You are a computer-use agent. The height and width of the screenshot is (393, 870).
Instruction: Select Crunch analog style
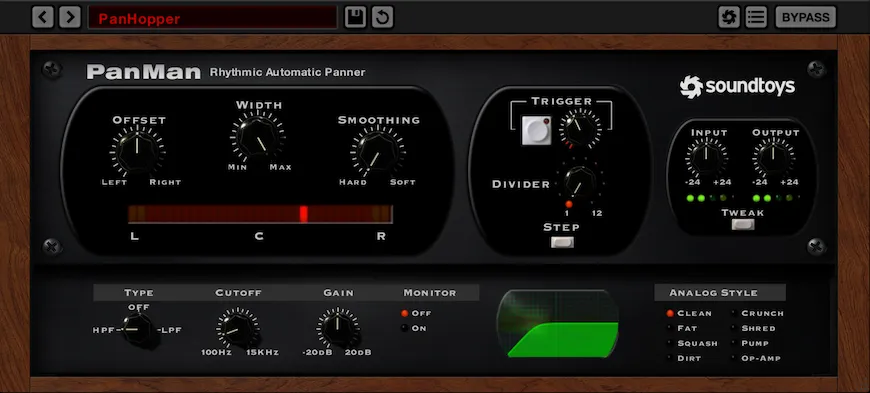tap(757, 314)
